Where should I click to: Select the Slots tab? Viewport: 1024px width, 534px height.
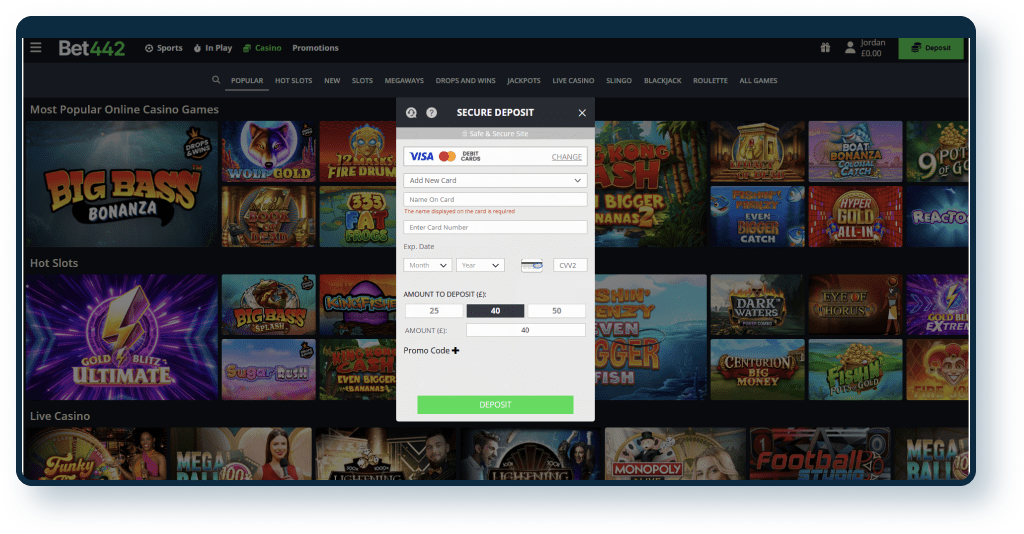[362, 80]
